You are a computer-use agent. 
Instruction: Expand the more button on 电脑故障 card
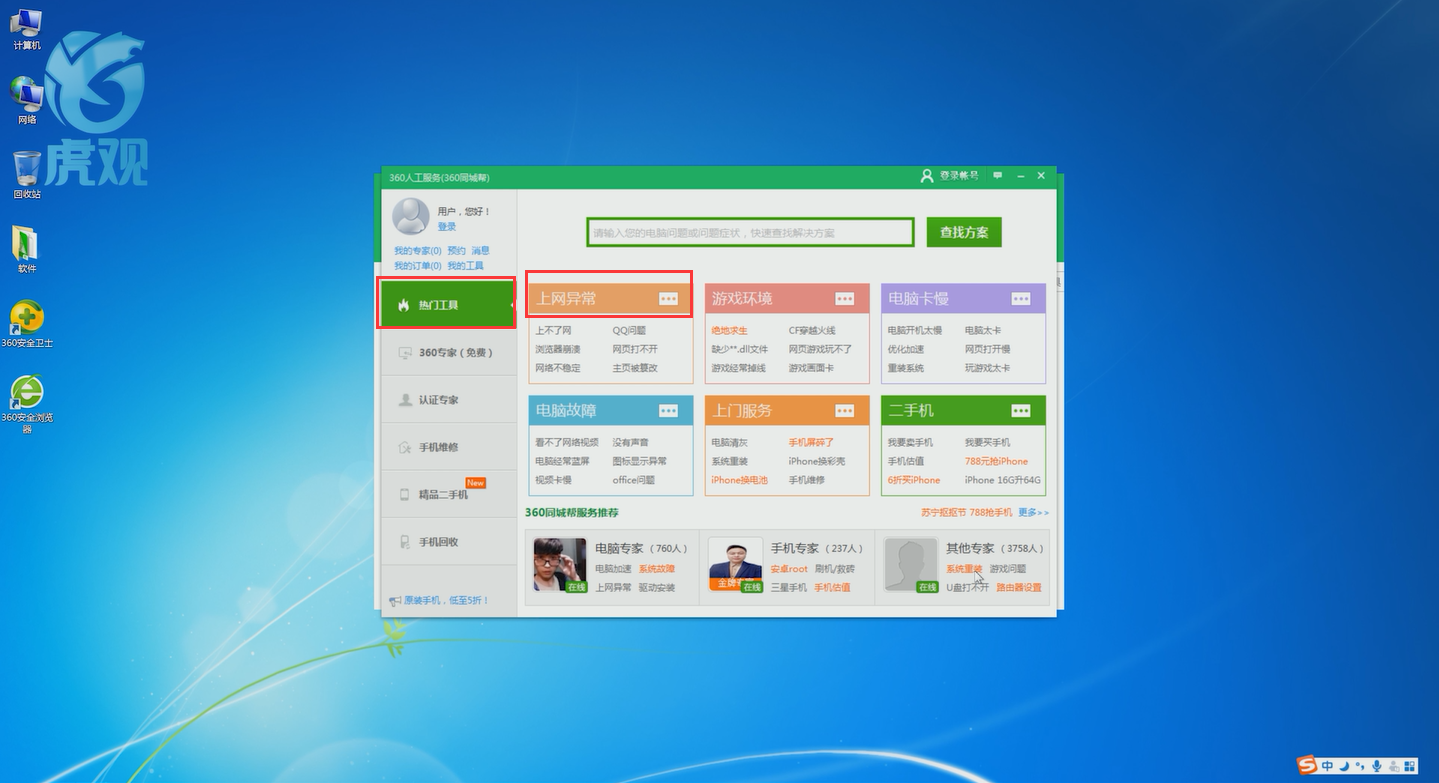(668, 411)
